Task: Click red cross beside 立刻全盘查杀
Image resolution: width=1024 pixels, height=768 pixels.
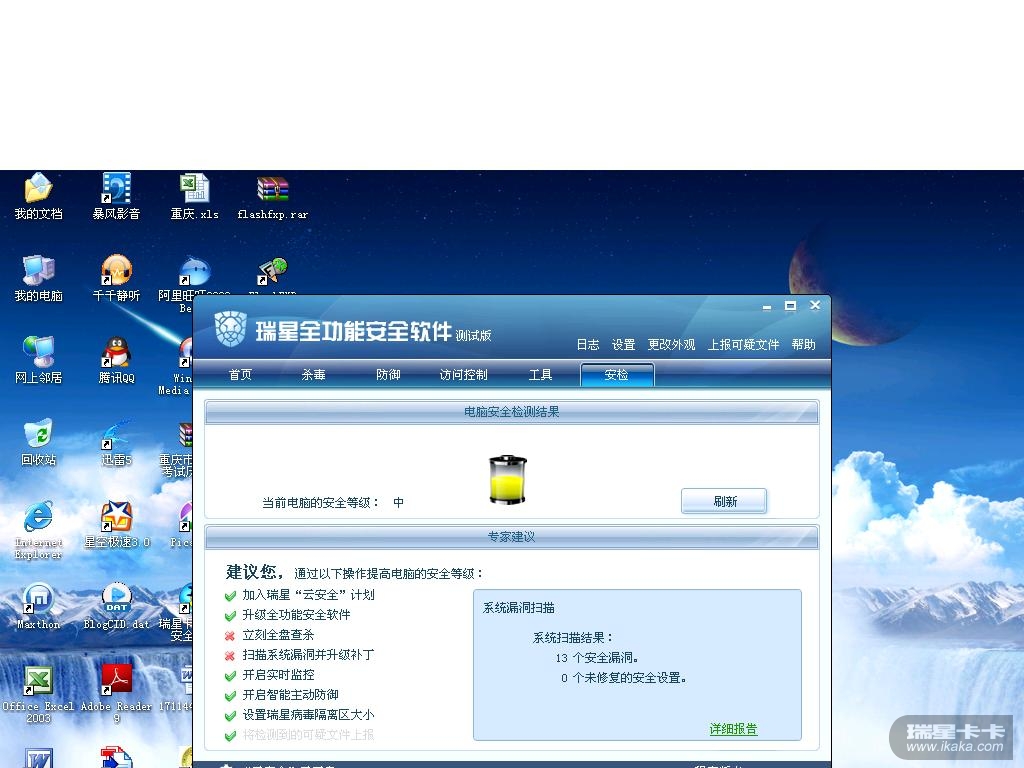Action: pyautogui.click(x=230, y=635)
